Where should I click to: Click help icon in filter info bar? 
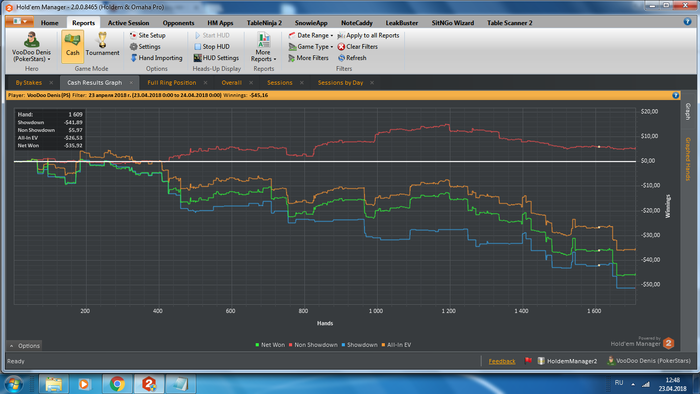coord(675,95)
